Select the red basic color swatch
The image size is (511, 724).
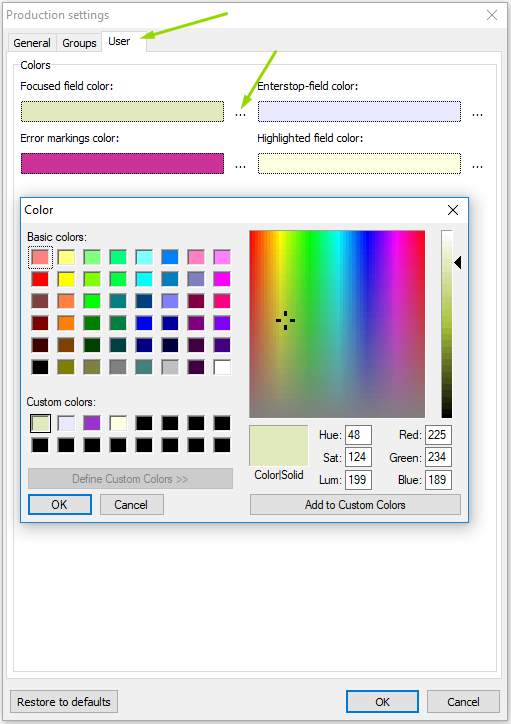(x=40, y=279)
